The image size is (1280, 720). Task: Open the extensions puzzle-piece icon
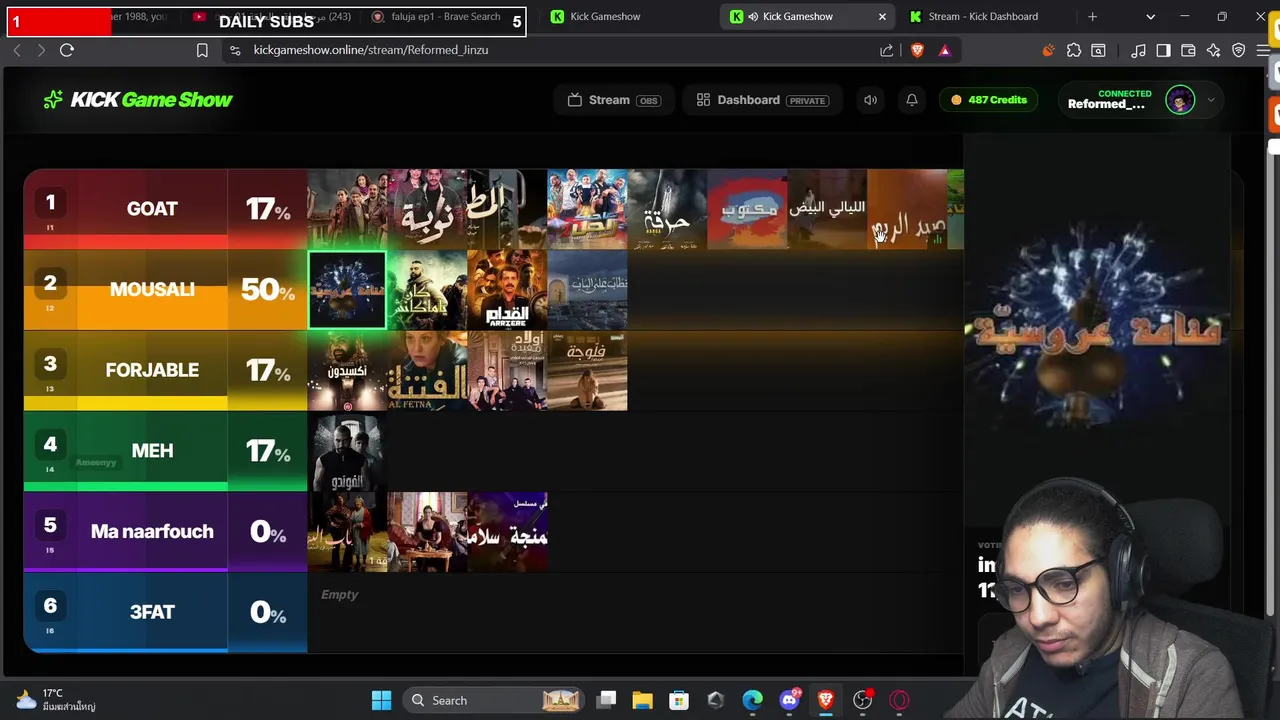coord(1074,50)
